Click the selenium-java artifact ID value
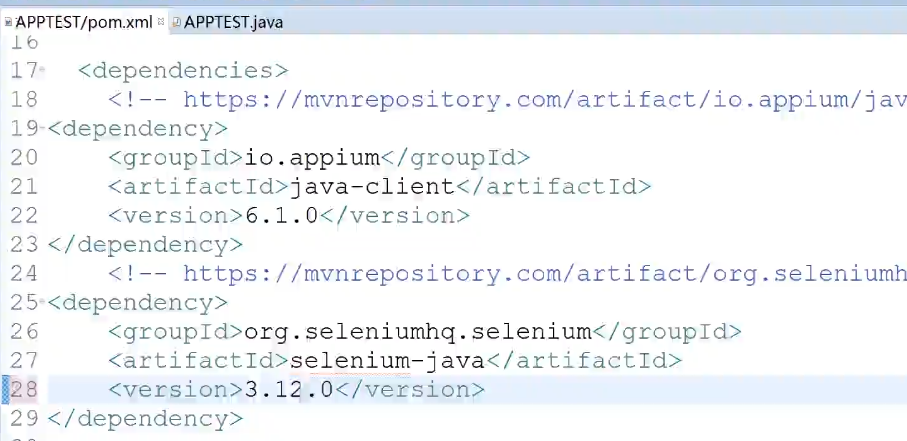Screen dimensions: 907x441 point(387,360)
